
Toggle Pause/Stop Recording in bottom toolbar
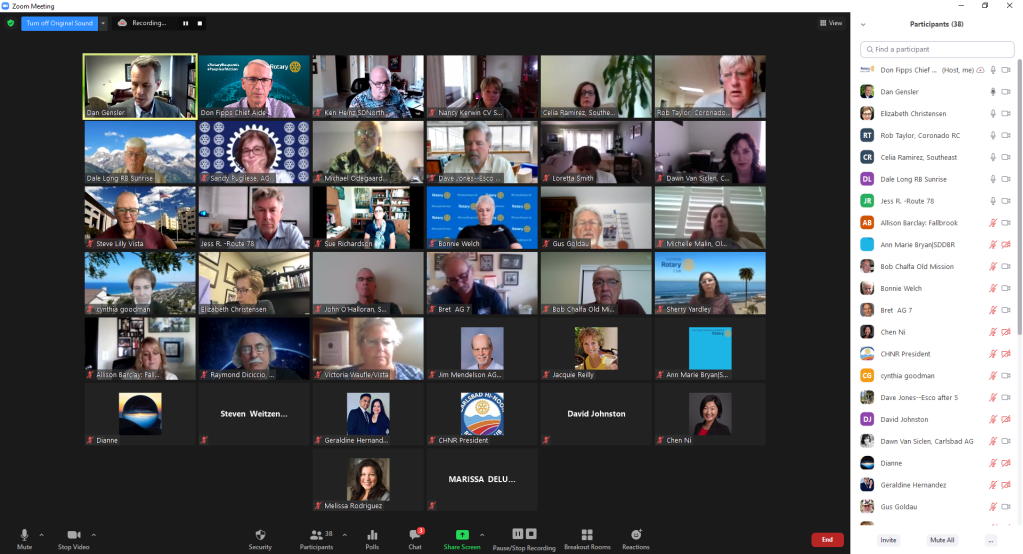pos(525,538)
